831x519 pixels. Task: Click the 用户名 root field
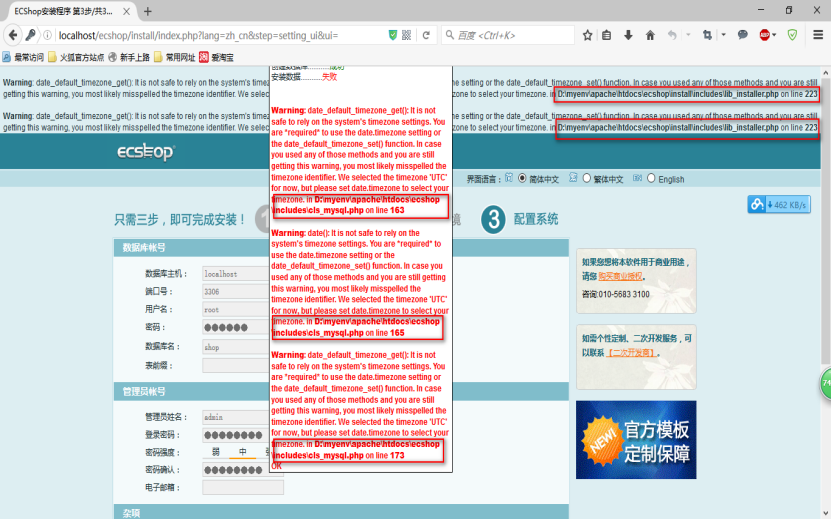point(236,310)
